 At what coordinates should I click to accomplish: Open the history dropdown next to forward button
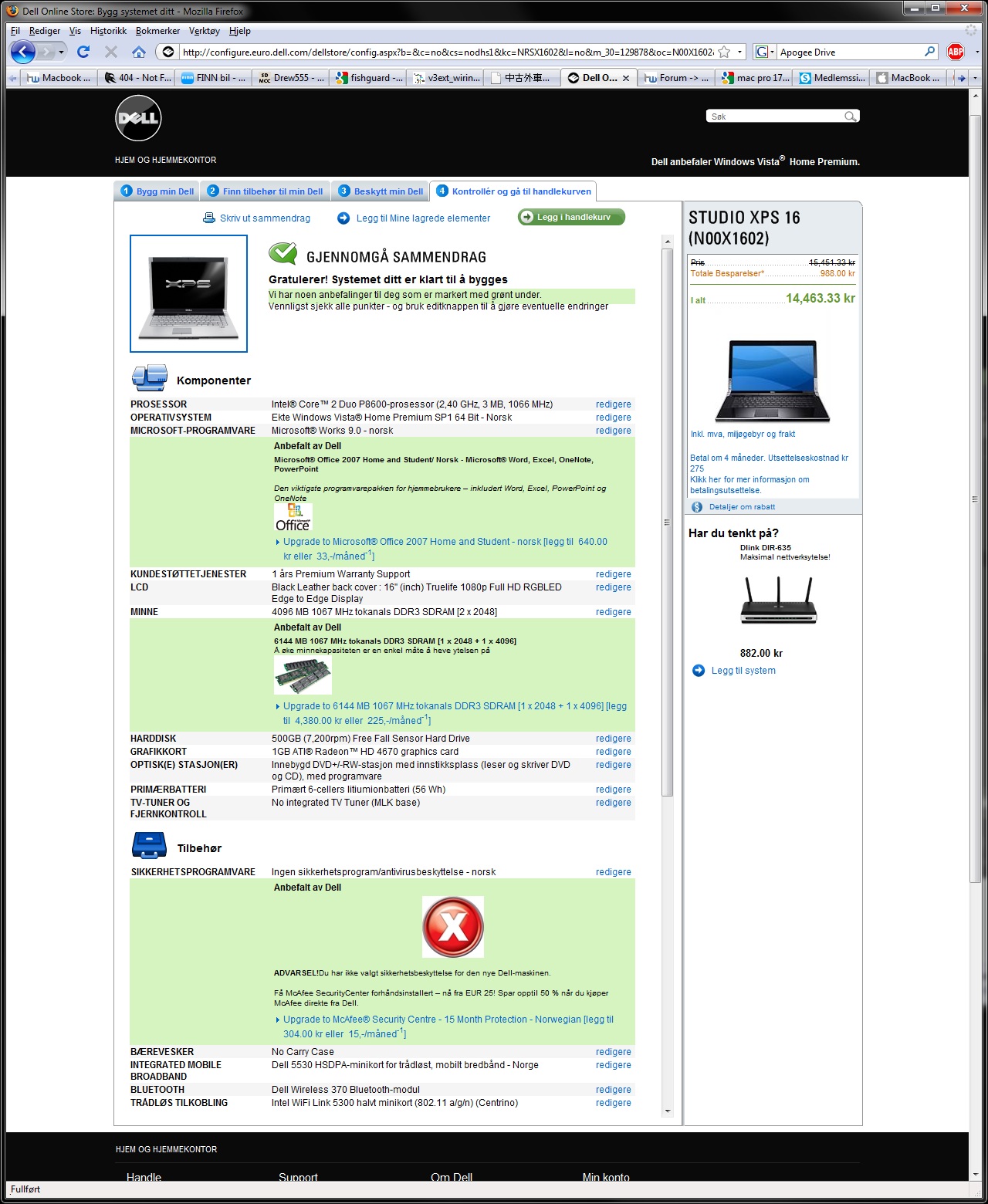tap(62, 52)
